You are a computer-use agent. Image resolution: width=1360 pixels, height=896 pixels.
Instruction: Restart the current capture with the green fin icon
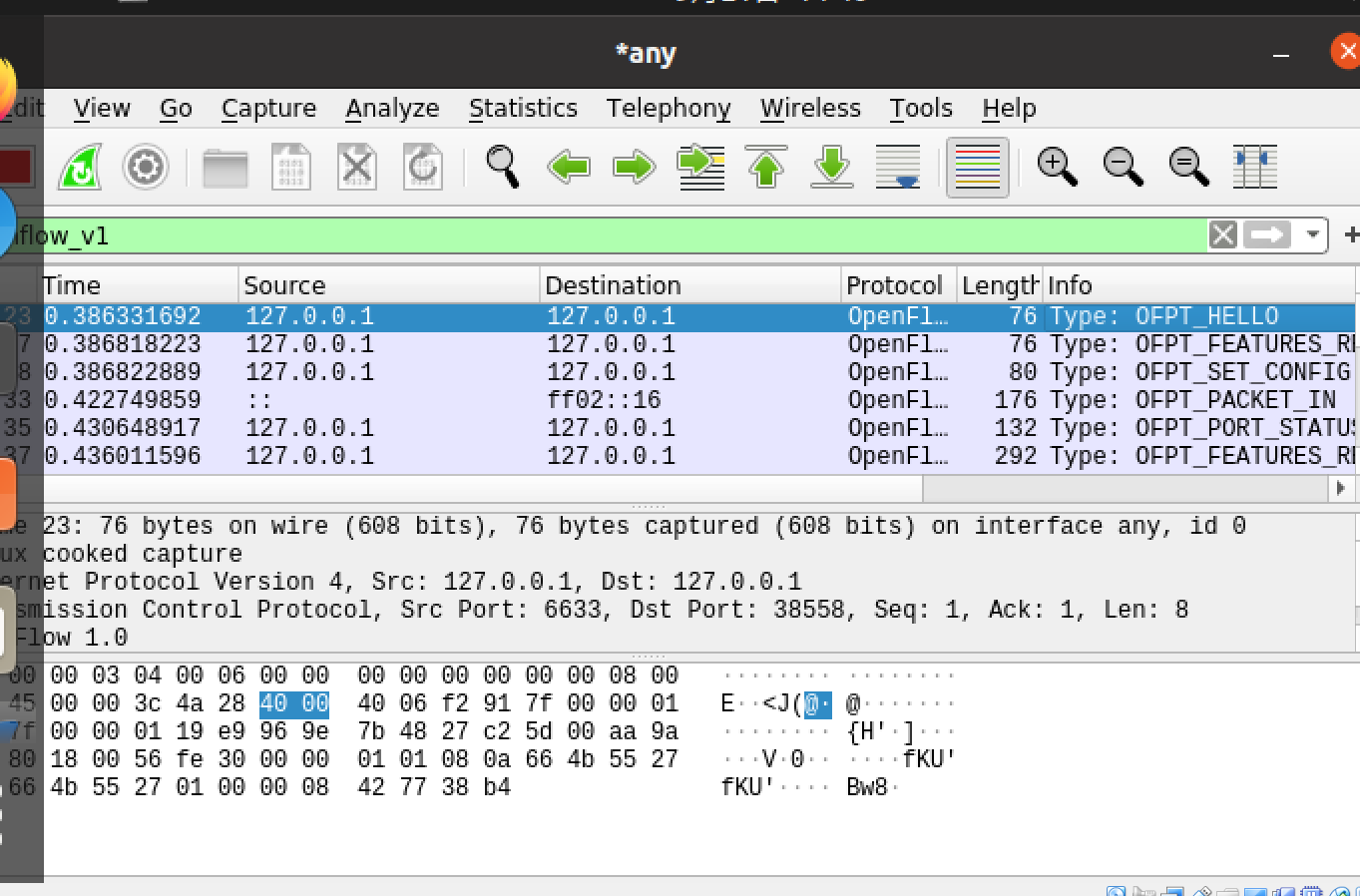point(80,167)
